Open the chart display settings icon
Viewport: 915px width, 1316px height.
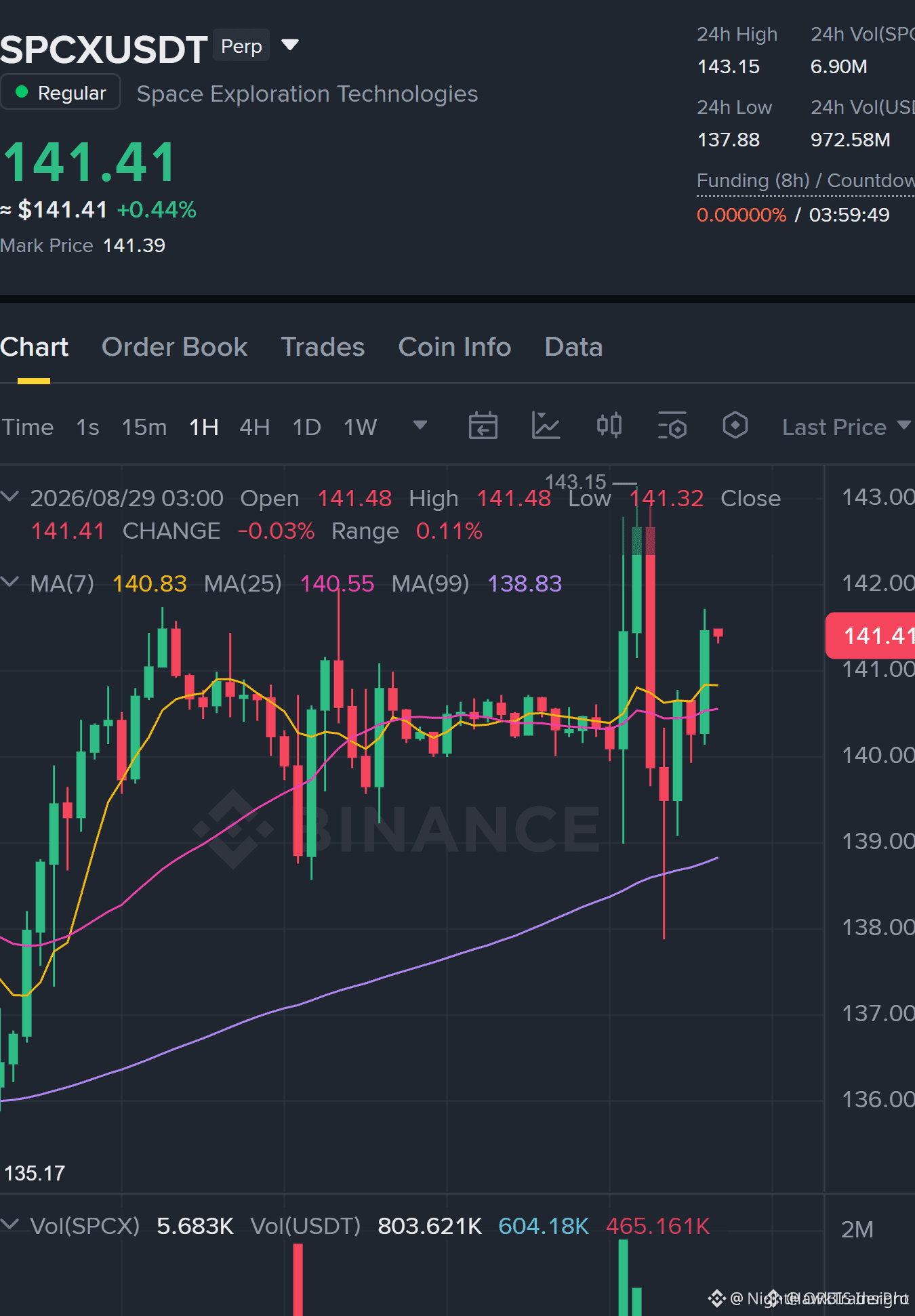pyautogui.click(x=672, y=426)
